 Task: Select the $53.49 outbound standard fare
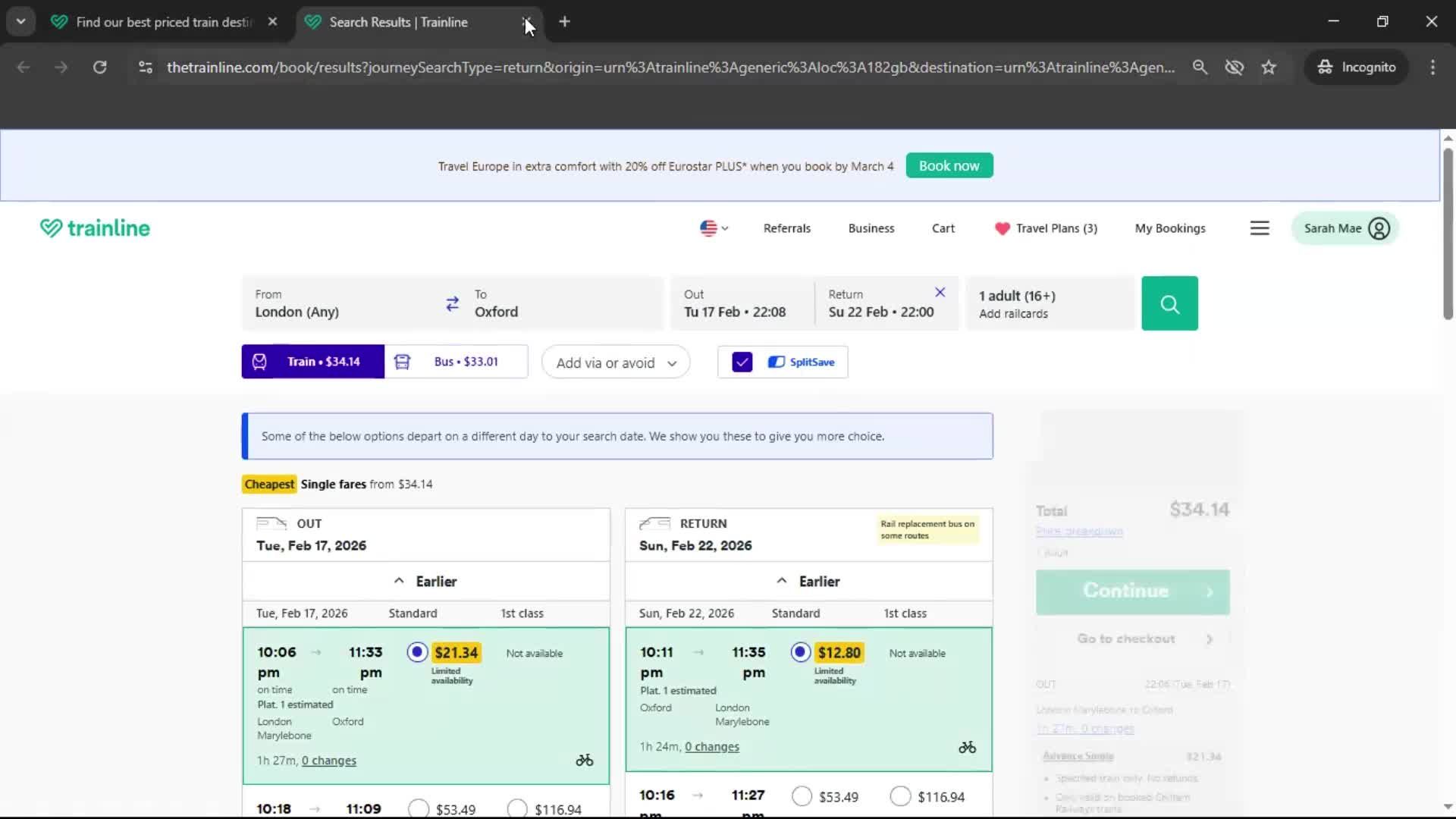coord(419,808)
